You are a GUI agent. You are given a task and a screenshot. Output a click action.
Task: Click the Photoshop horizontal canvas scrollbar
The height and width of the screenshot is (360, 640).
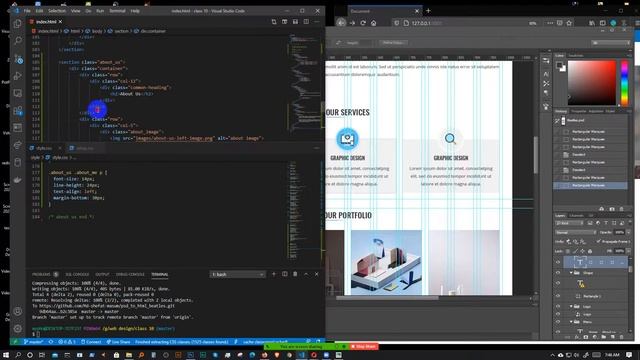[387, 298]
